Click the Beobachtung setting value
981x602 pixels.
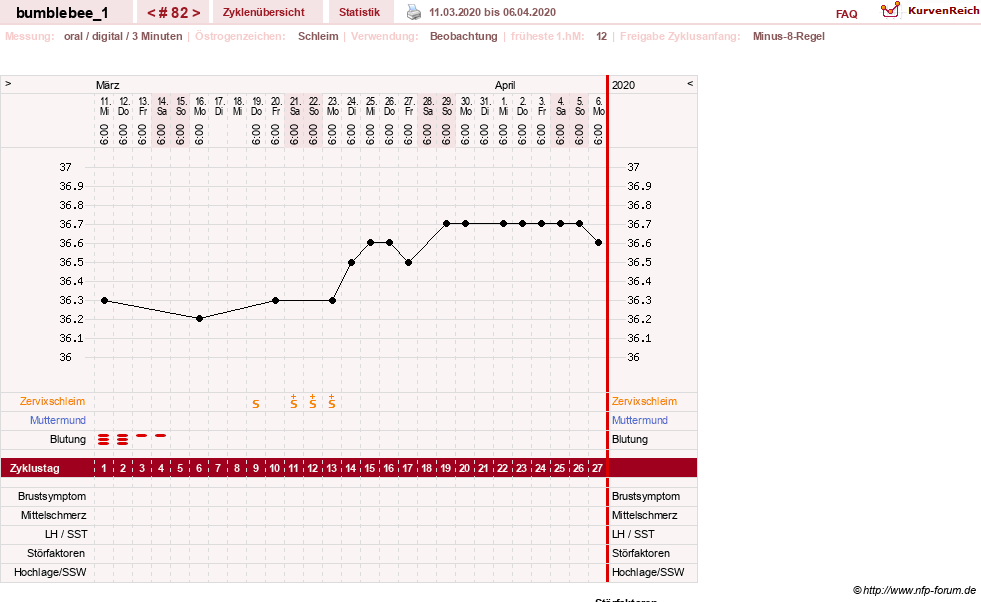coord(464,36)
